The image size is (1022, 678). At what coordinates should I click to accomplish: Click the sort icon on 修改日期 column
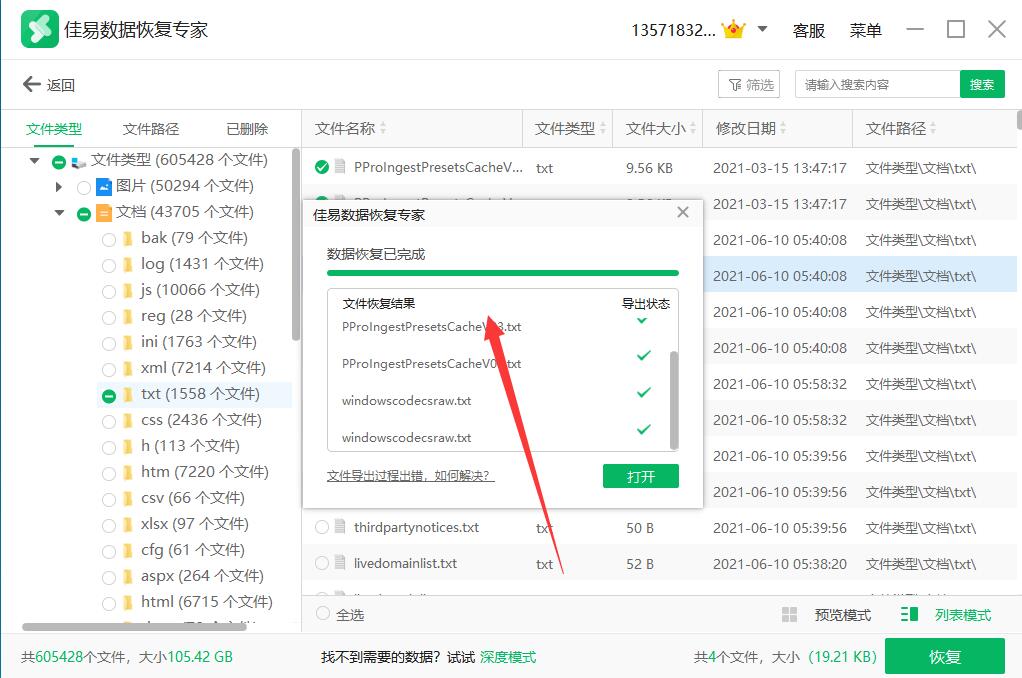point(783,128)
